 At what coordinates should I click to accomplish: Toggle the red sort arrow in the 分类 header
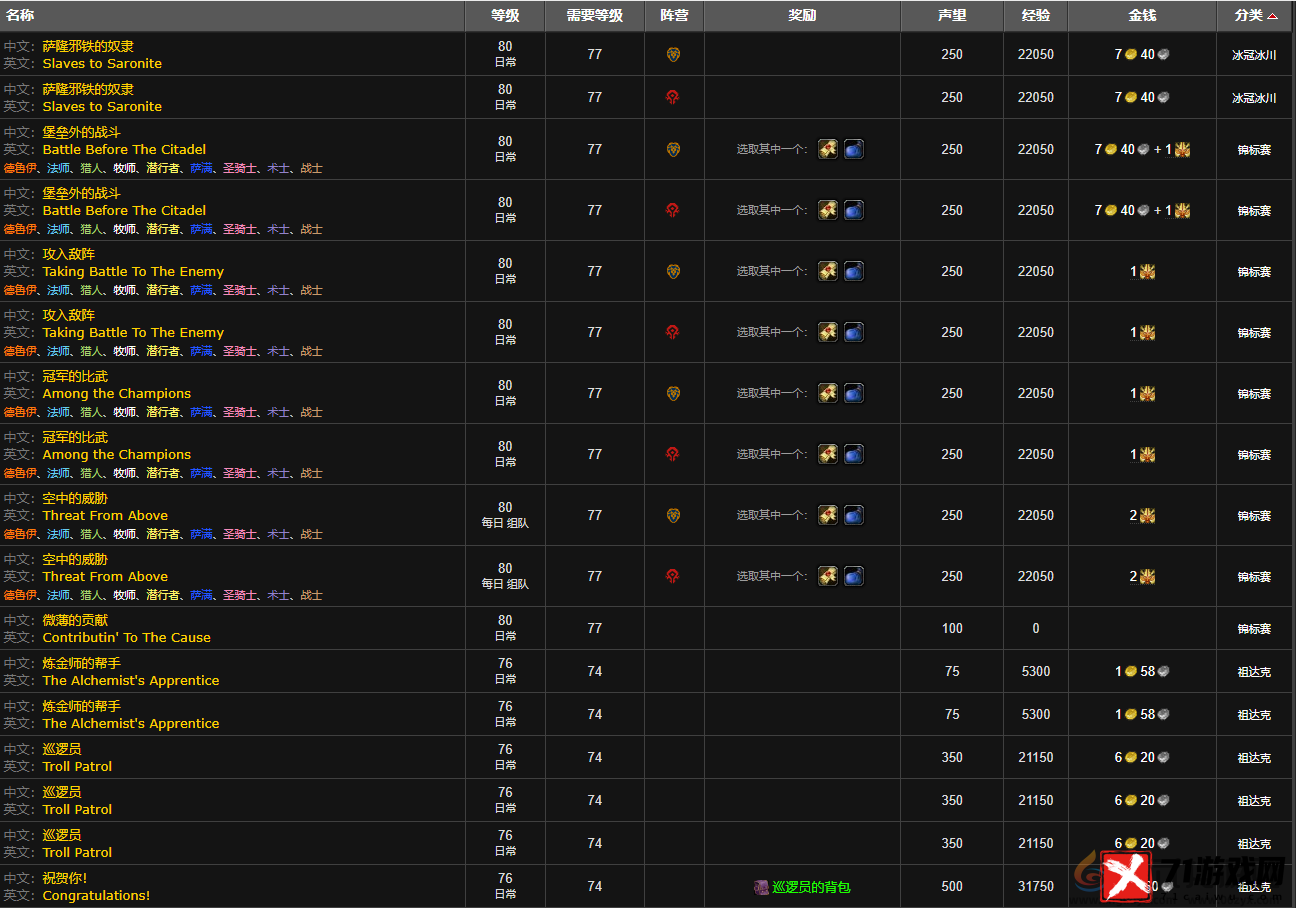[1272, 16]
